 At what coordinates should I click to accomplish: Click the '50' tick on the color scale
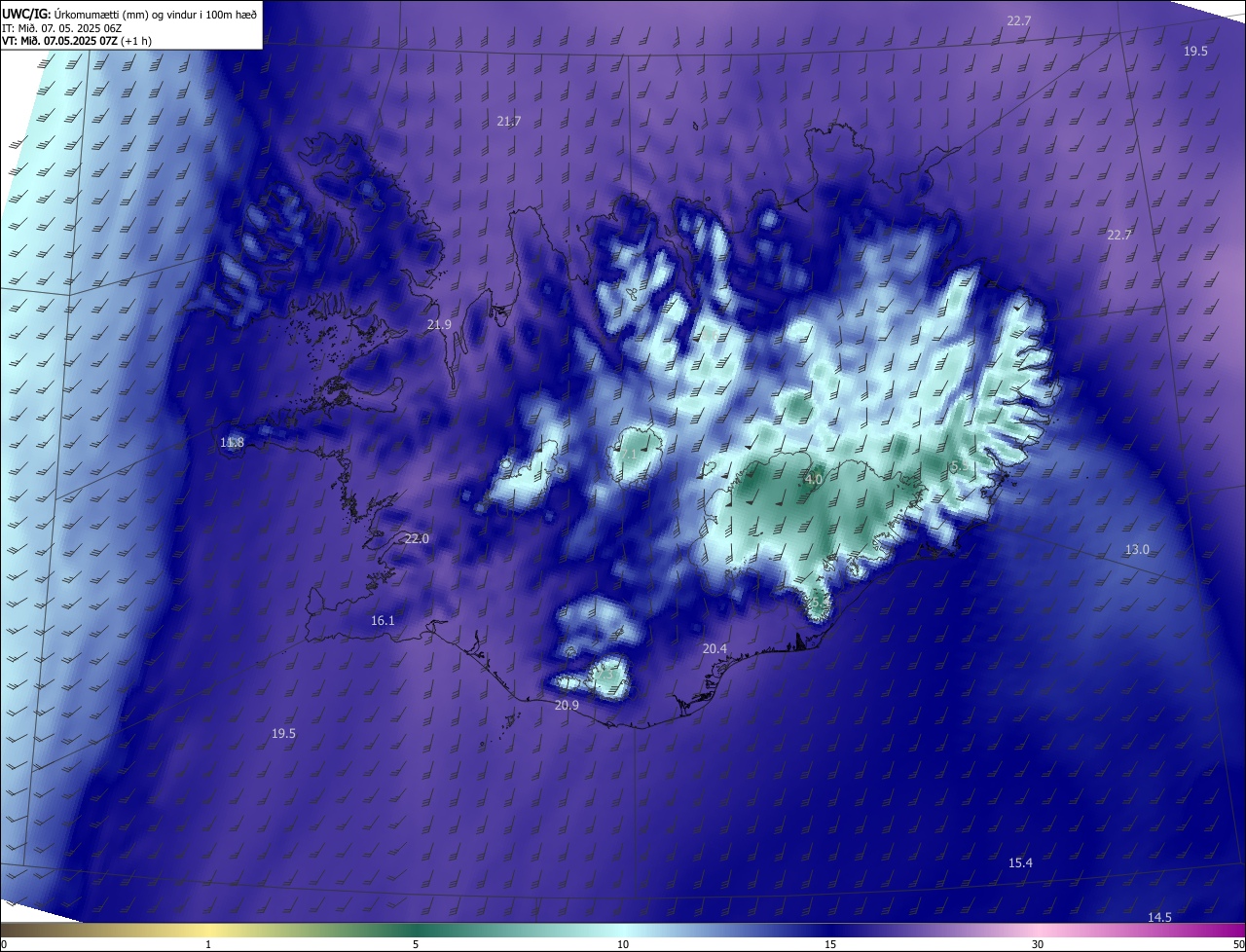[x=1238, y=944]
